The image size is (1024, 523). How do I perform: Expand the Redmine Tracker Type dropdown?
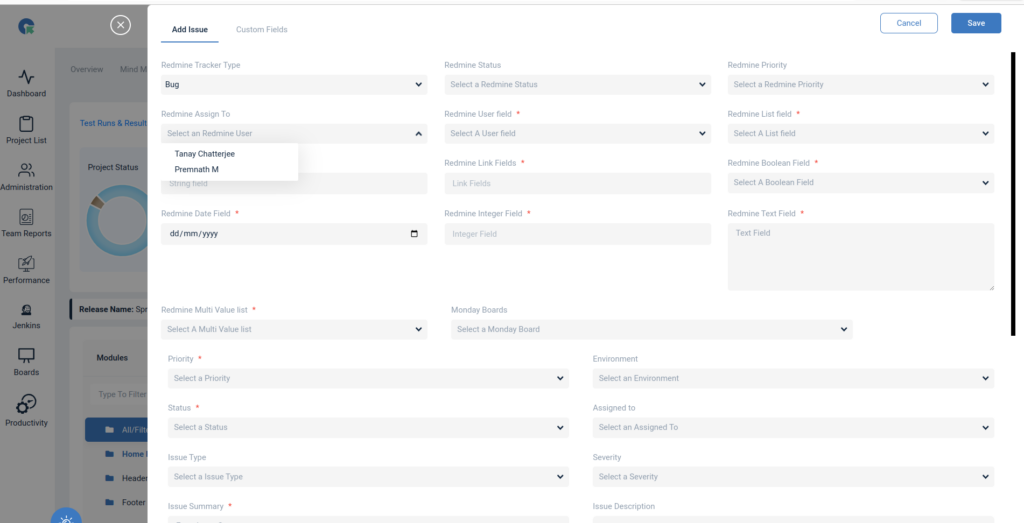click(x=293, y=85)
